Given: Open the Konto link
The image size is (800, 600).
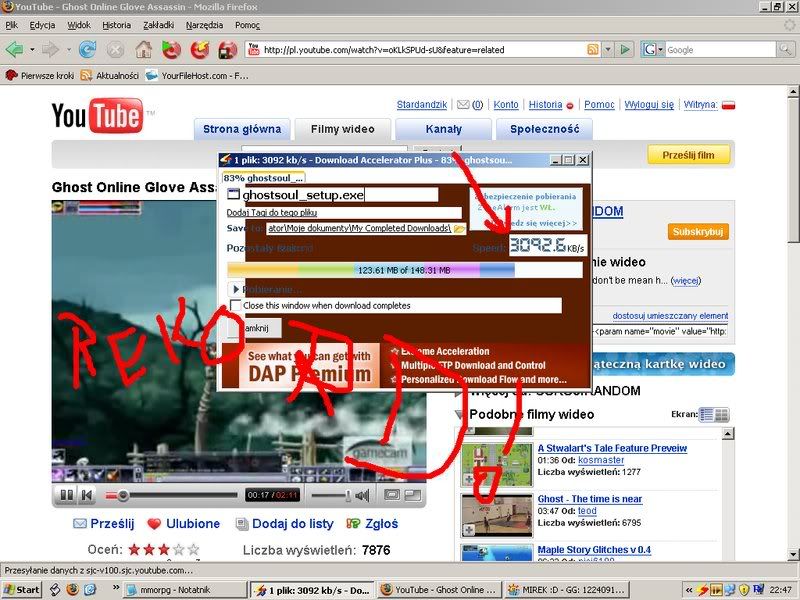Looking at the screenshot, I should coord(506,105).
